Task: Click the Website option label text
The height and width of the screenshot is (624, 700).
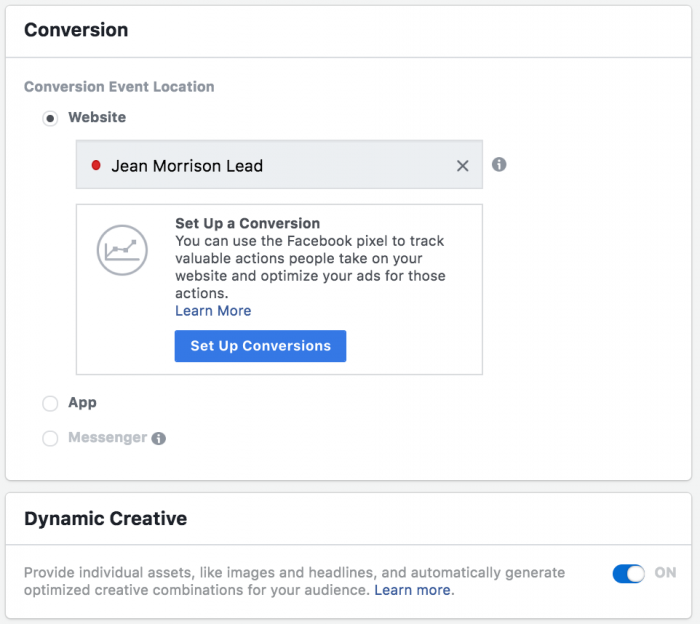Action: 97,117
